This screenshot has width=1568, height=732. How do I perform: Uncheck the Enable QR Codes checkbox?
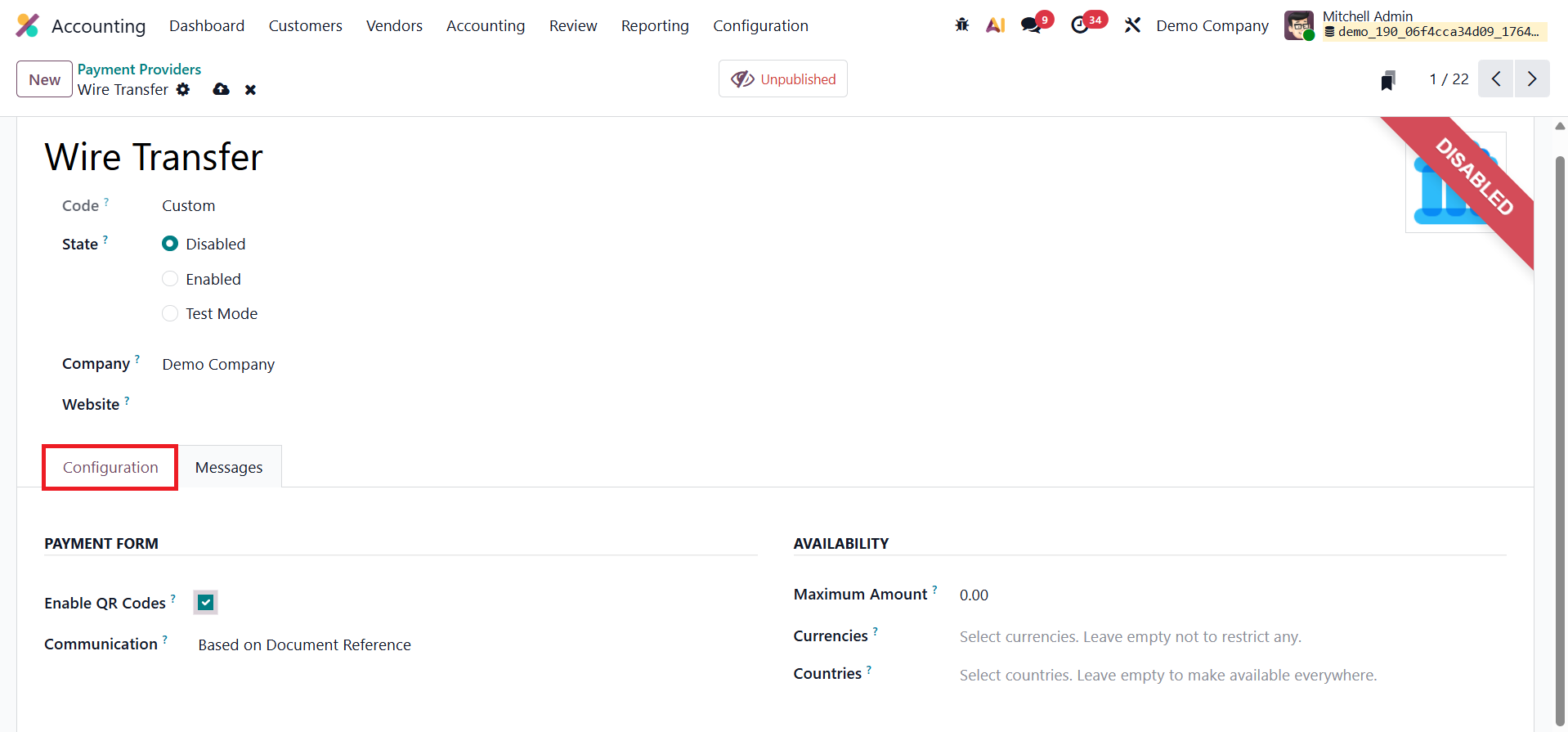coord(206,603)
